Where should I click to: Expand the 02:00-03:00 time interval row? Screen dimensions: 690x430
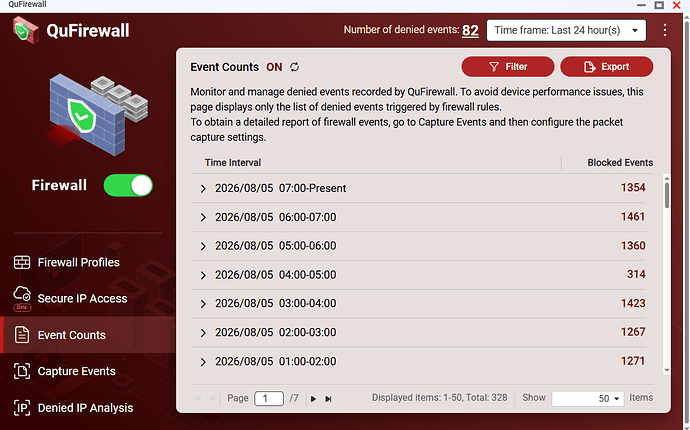(x=203, y=333)
